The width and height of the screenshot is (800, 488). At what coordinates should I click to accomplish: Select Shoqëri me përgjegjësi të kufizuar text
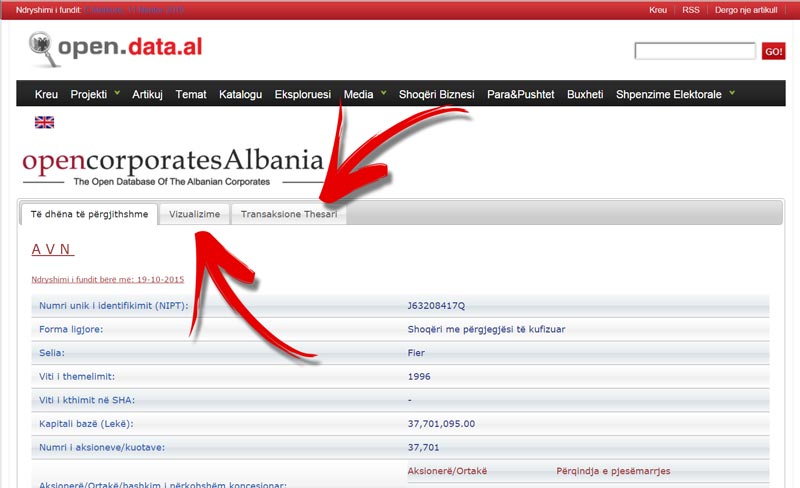click(x=486, y=329)
